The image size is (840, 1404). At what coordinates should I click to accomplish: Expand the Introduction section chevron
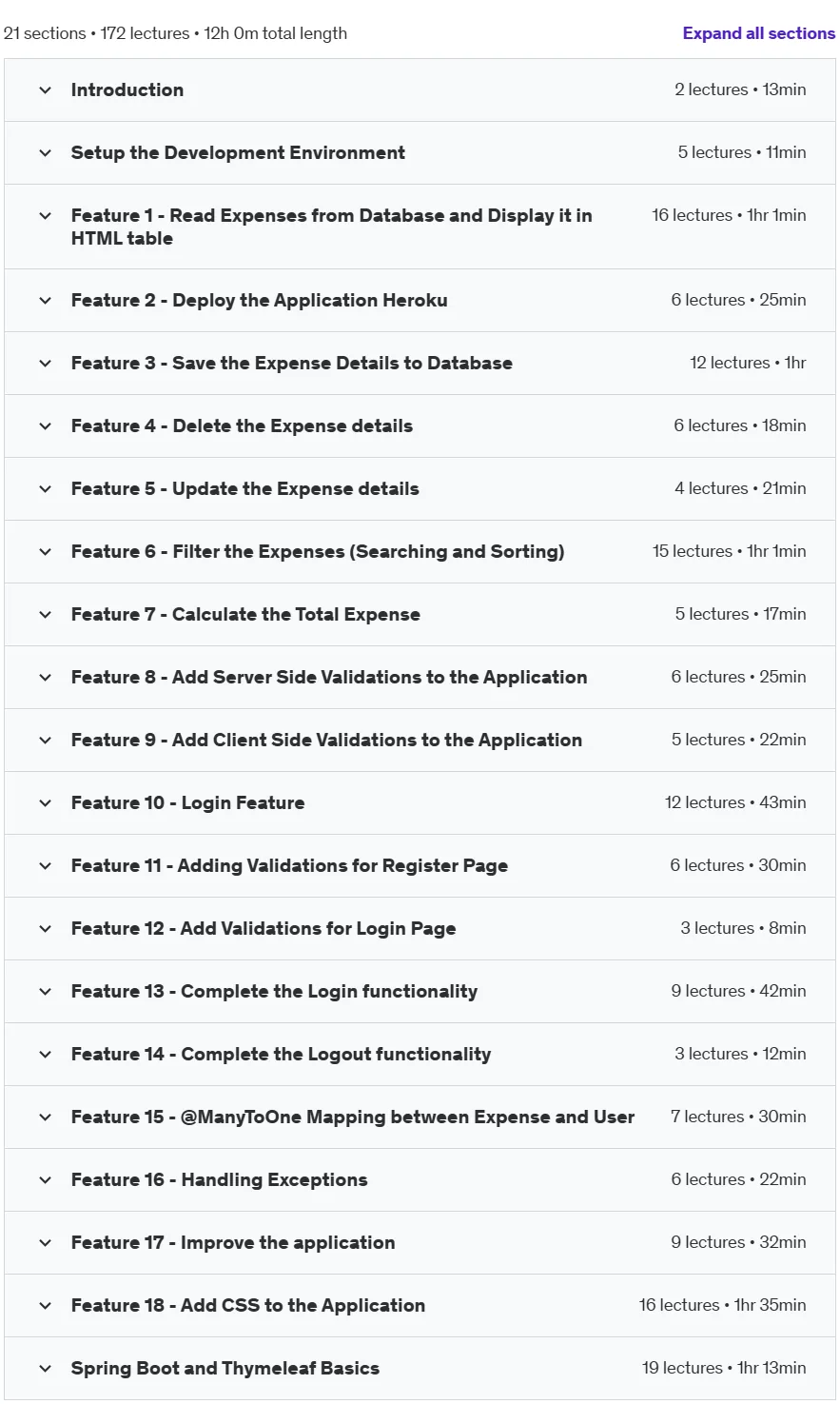(x=45, y=90)
